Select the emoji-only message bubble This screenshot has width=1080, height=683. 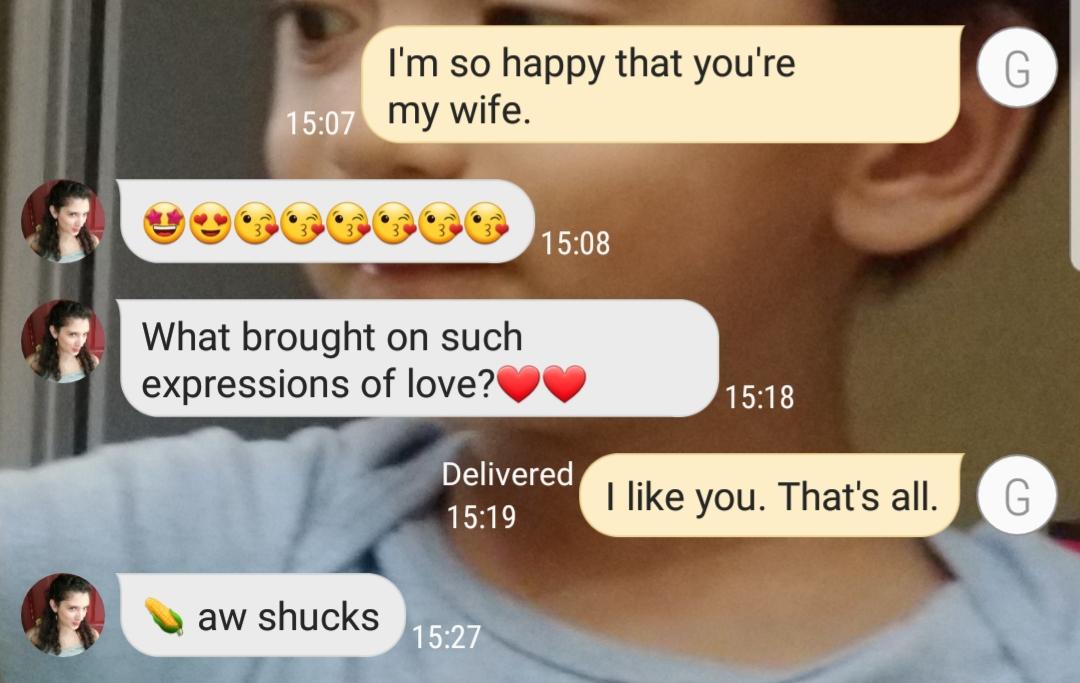[325, 221]
